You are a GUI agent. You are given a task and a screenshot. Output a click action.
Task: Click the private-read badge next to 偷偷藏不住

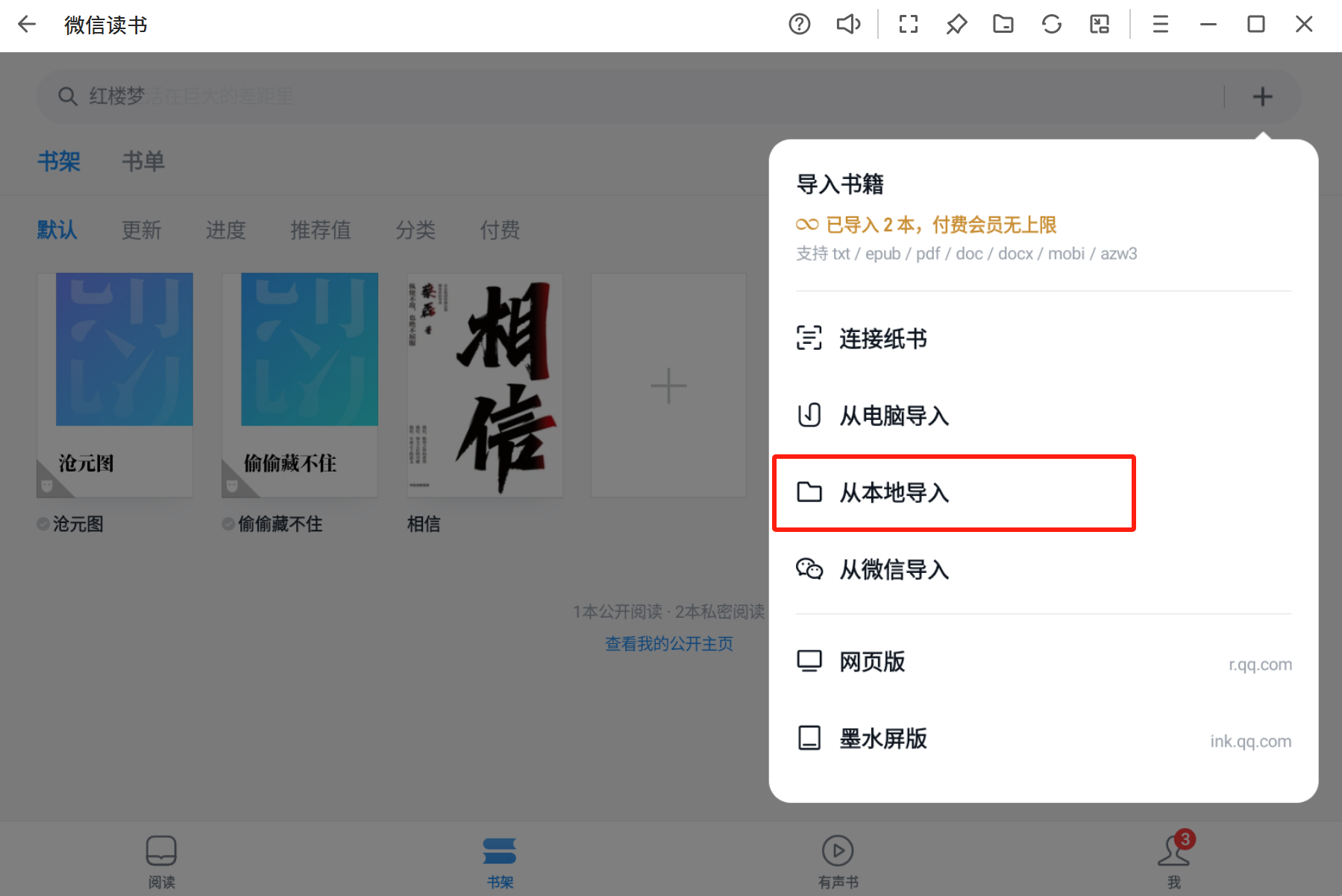pos(228,524)
